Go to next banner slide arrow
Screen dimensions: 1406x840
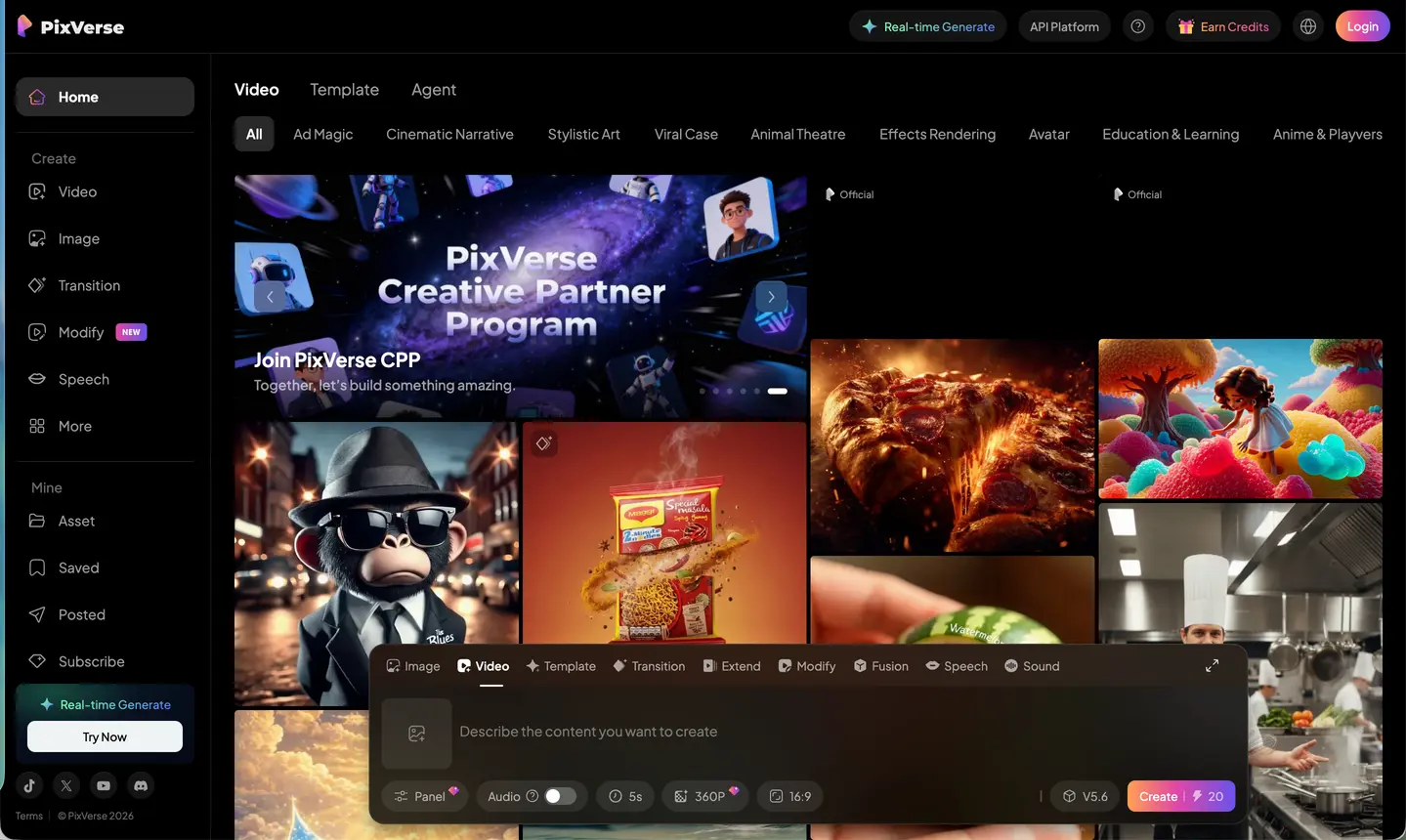[x=771, y=296]
